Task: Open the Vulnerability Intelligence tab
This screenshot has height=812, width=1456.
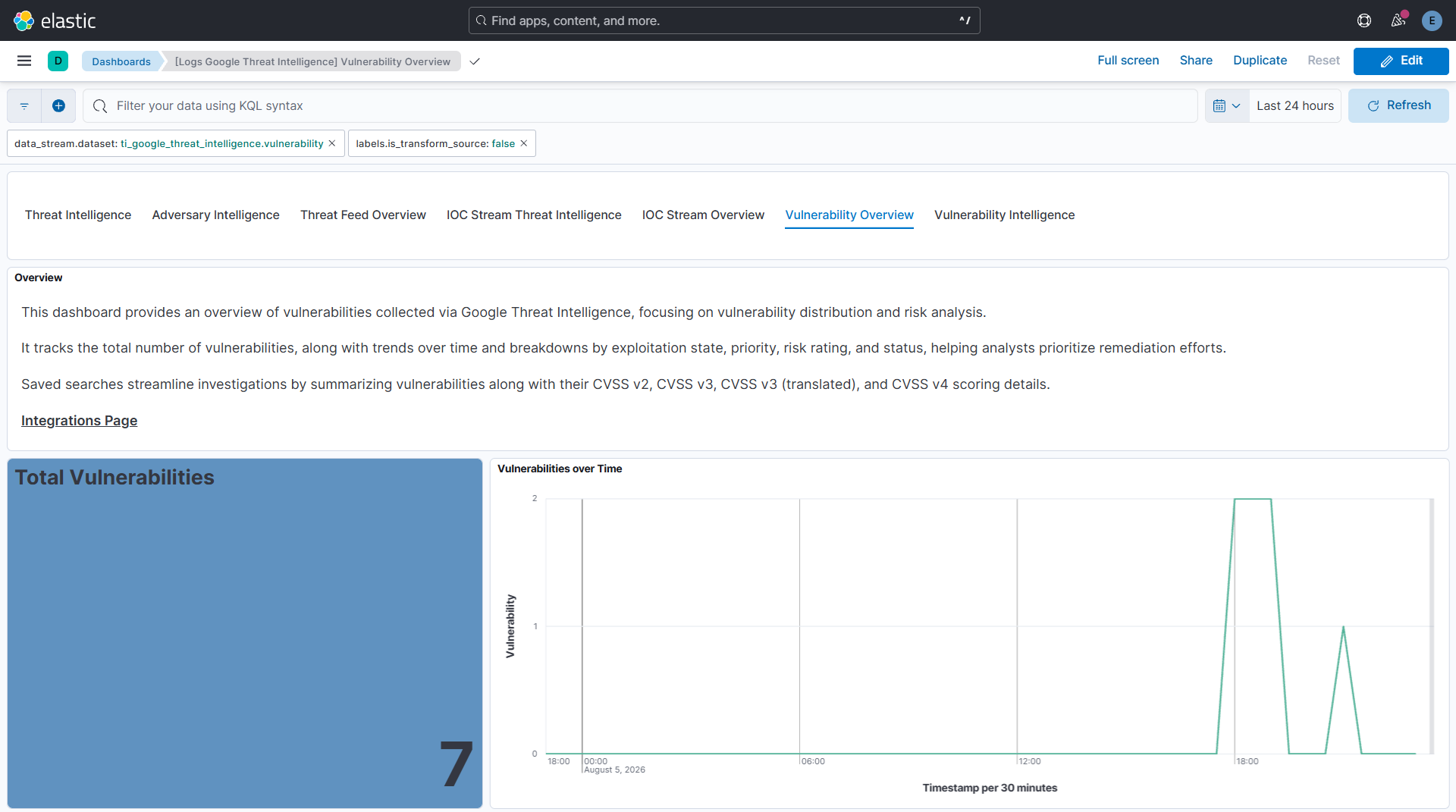Action: click(1004, 215)
